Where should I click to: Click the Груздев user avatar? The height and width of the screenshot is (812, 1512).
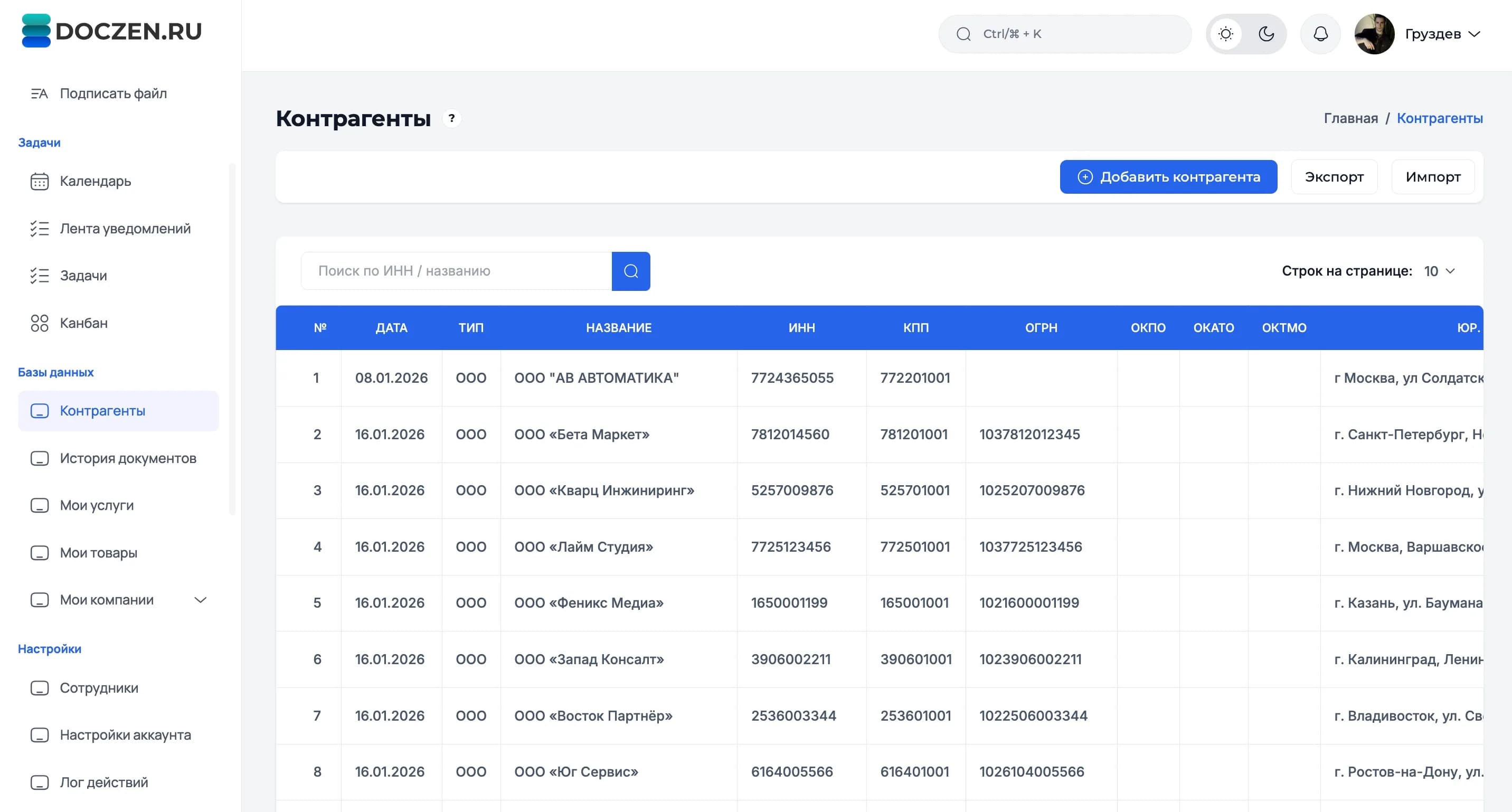[x=1374, y=34]
